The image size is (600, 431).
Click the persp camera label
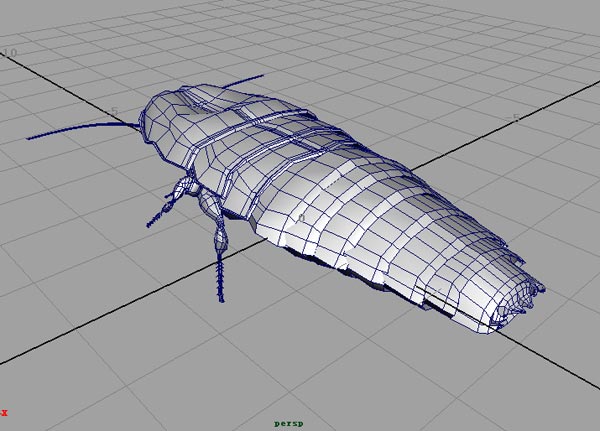point(287,423)
